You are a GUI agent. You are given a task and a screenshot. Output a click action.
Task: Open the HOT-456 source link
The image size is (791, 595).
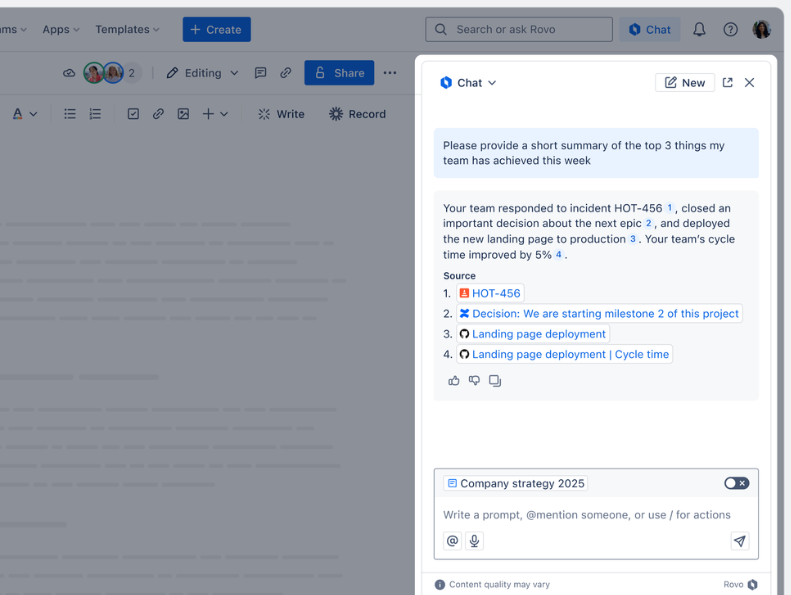[490, 293]
